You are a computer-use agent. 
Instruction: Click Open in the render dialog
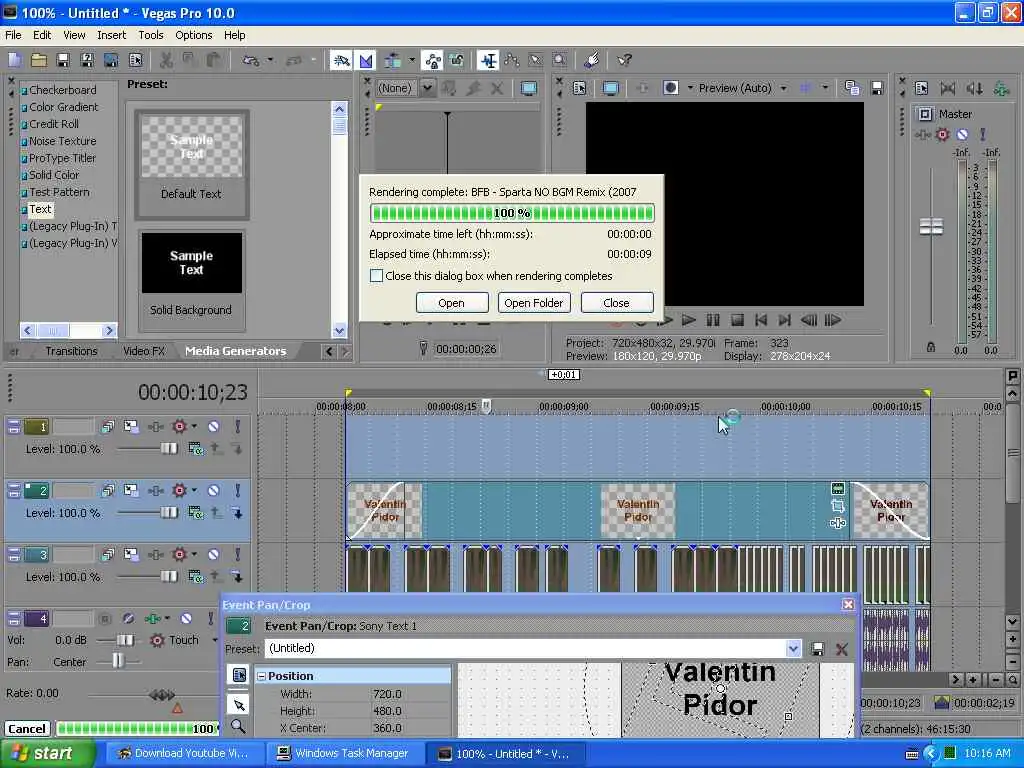451,303
